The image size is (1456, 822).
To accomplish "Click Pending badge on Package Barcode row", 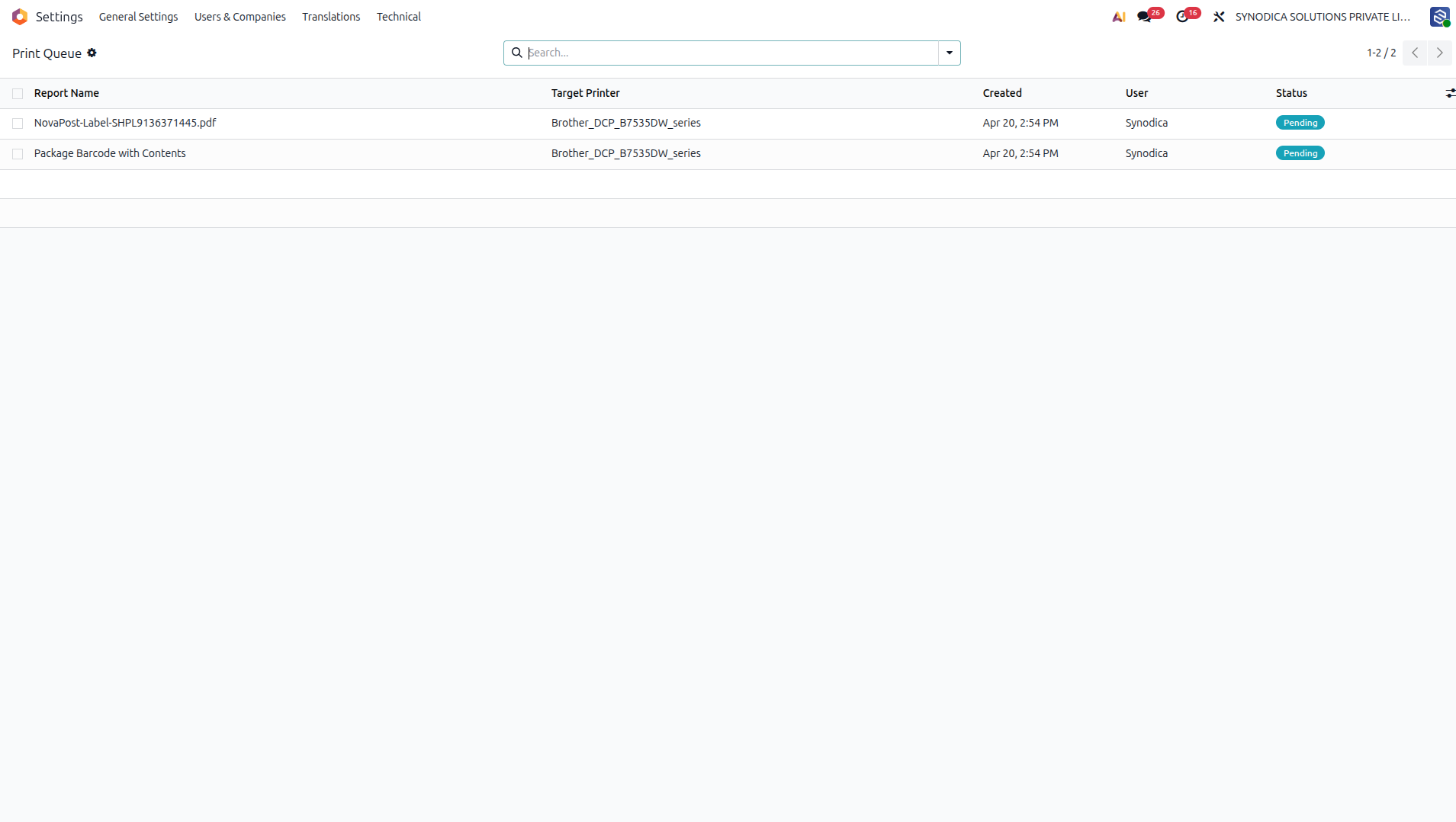I will tap(1300, 153).
